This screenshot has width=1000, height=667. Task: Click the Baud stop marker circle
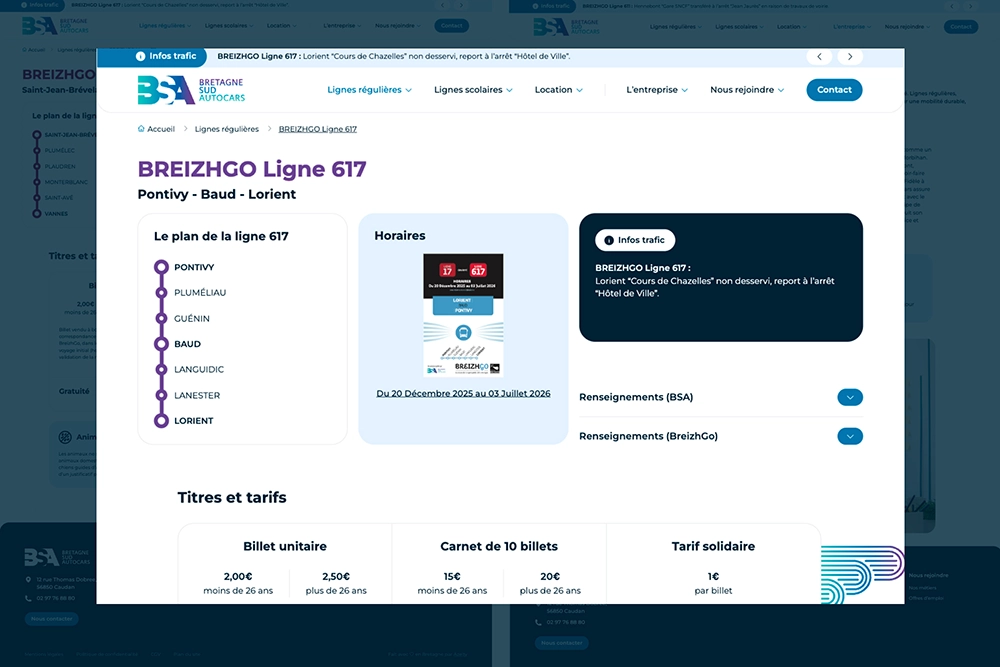[x=161, y=344]
